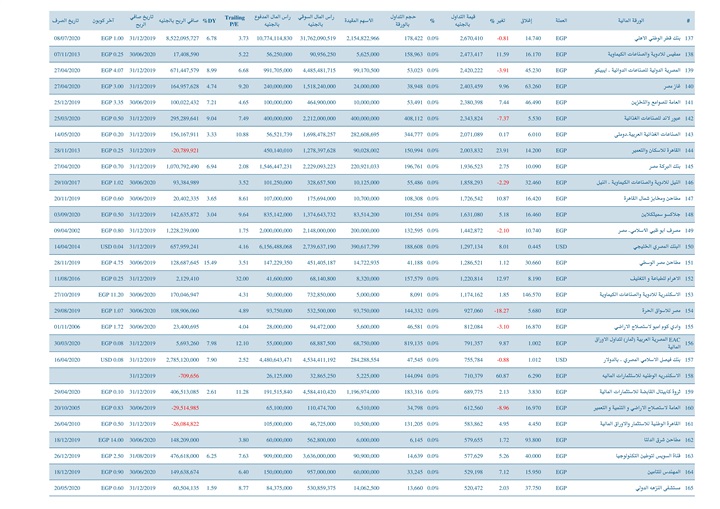Select row number 141

tap(689, 103)
